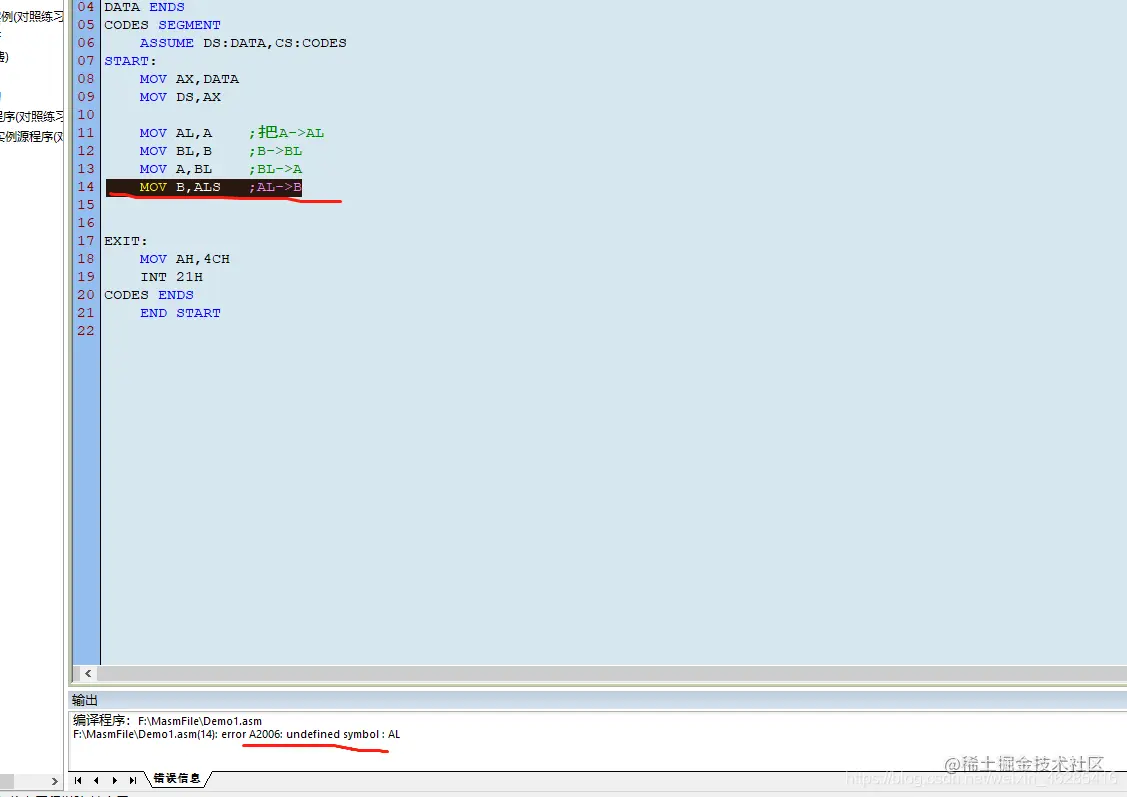
Task: Click comment ;BL->A
Action: pos(275,169)
